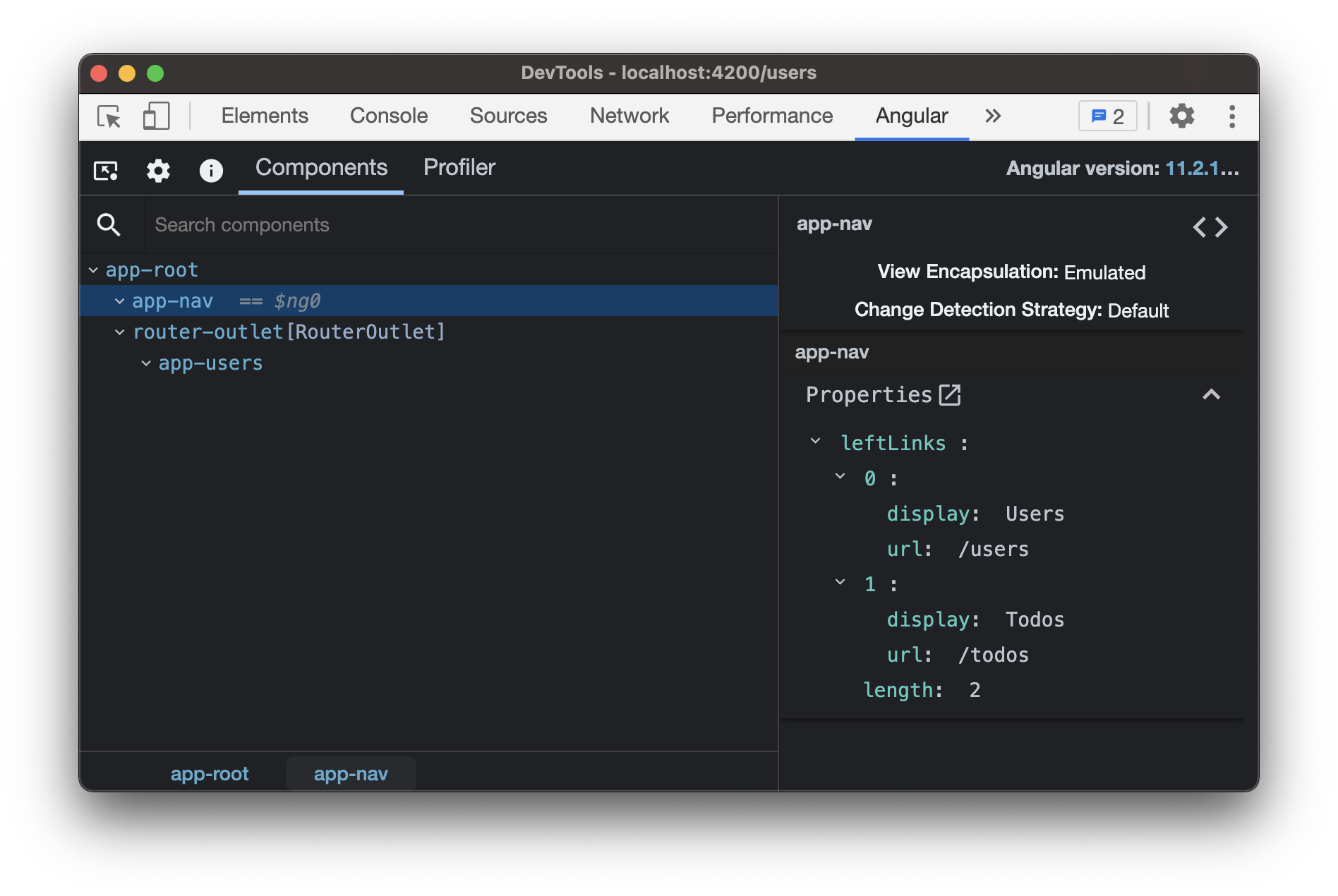Open the three-dot DevTools menu
The width and height of the screenshot is (1338, 896).
tap(1231, 116)
